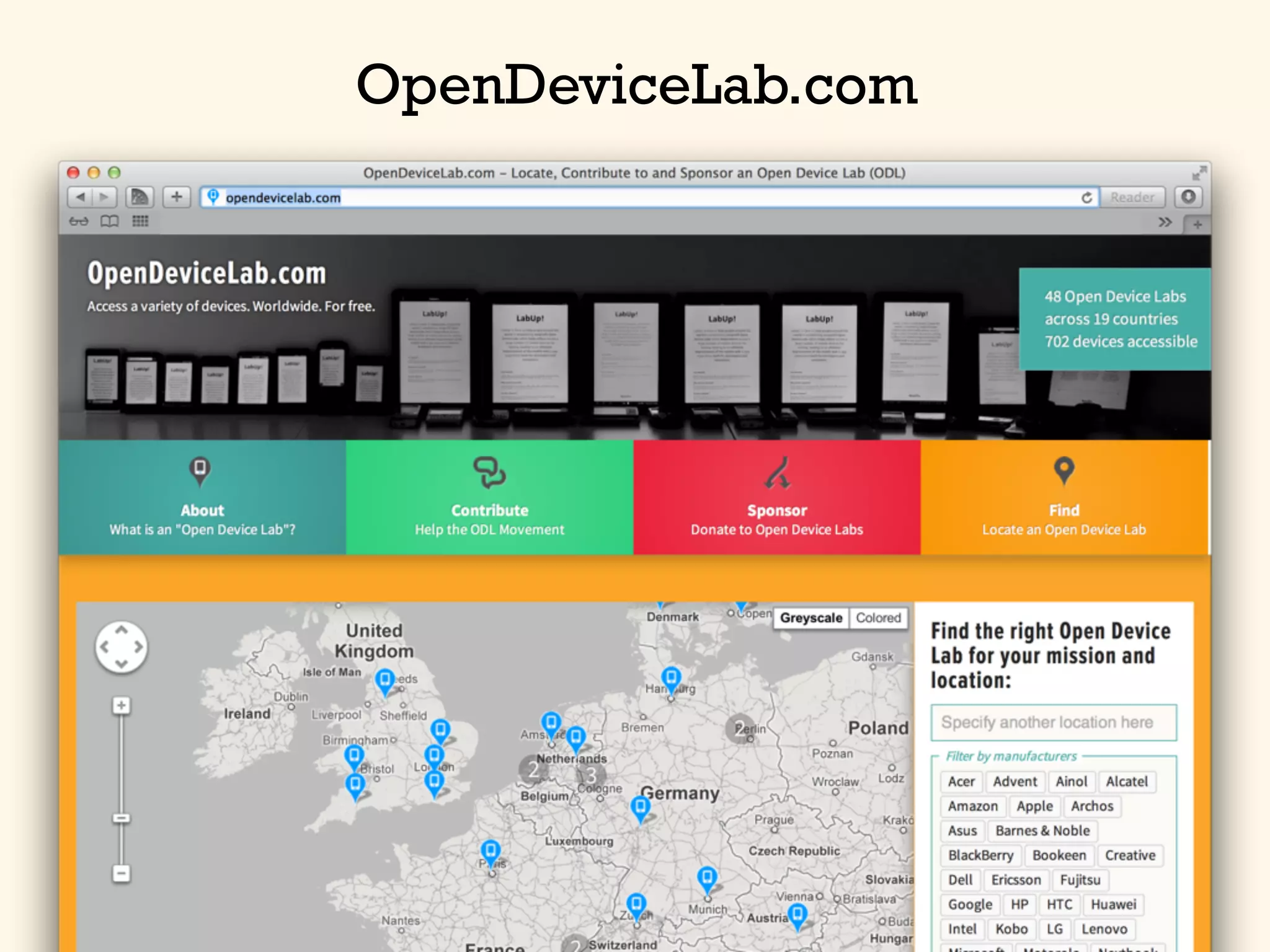
Task: Open the Find section tile
Action: pyautogui.click(x=1064, y=497)
